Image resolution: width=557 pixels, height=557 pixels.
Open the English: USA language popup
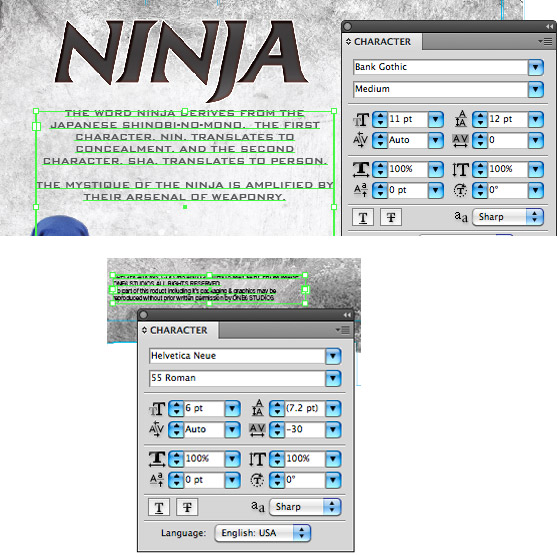[x=263, y=533]
